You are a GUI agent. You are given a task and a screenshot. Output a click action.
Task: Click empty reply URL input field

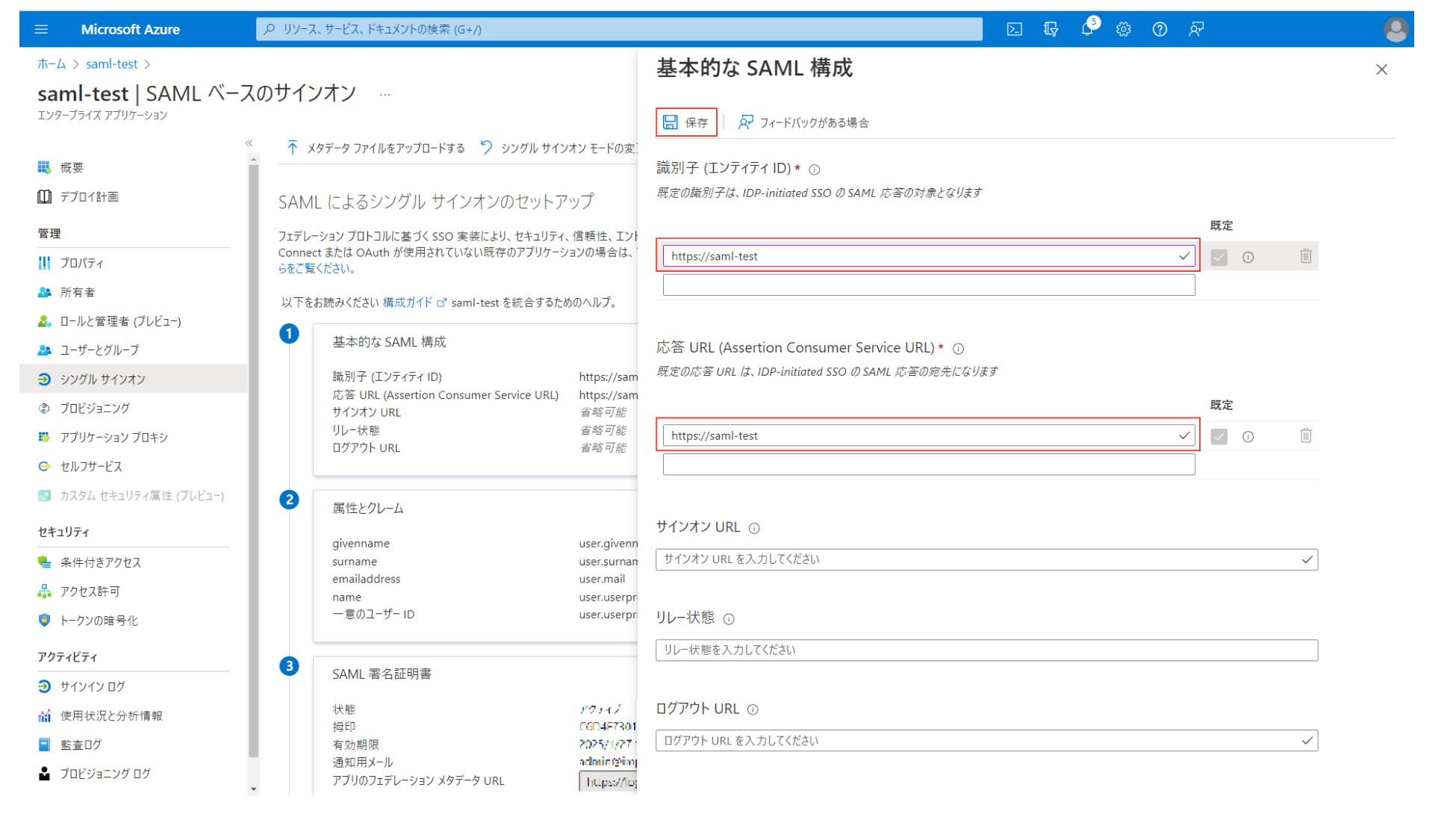(x=928, y=464)
